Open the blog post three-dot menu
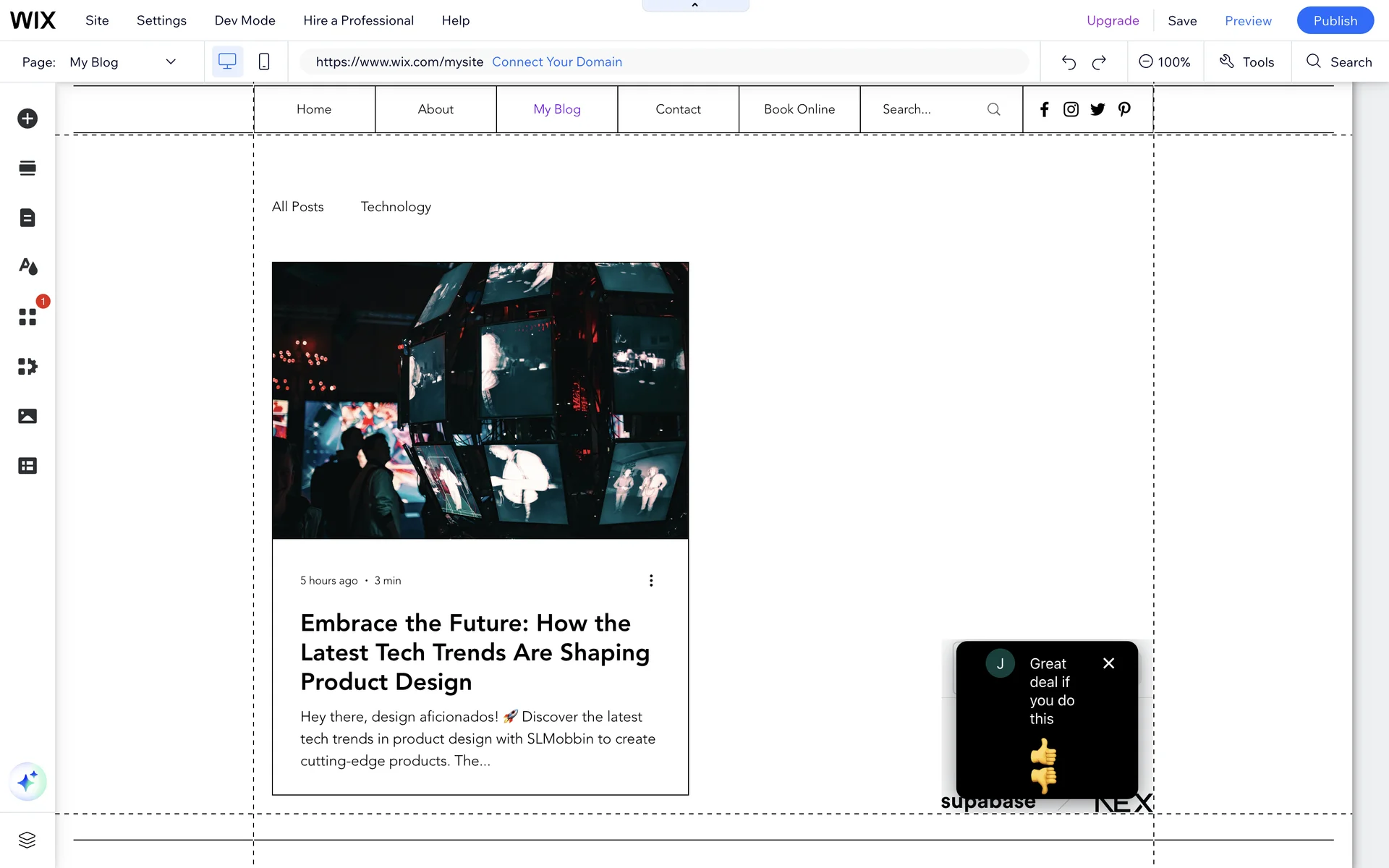This screenshot has height=868, width=1389. click(x=651, y=581)
